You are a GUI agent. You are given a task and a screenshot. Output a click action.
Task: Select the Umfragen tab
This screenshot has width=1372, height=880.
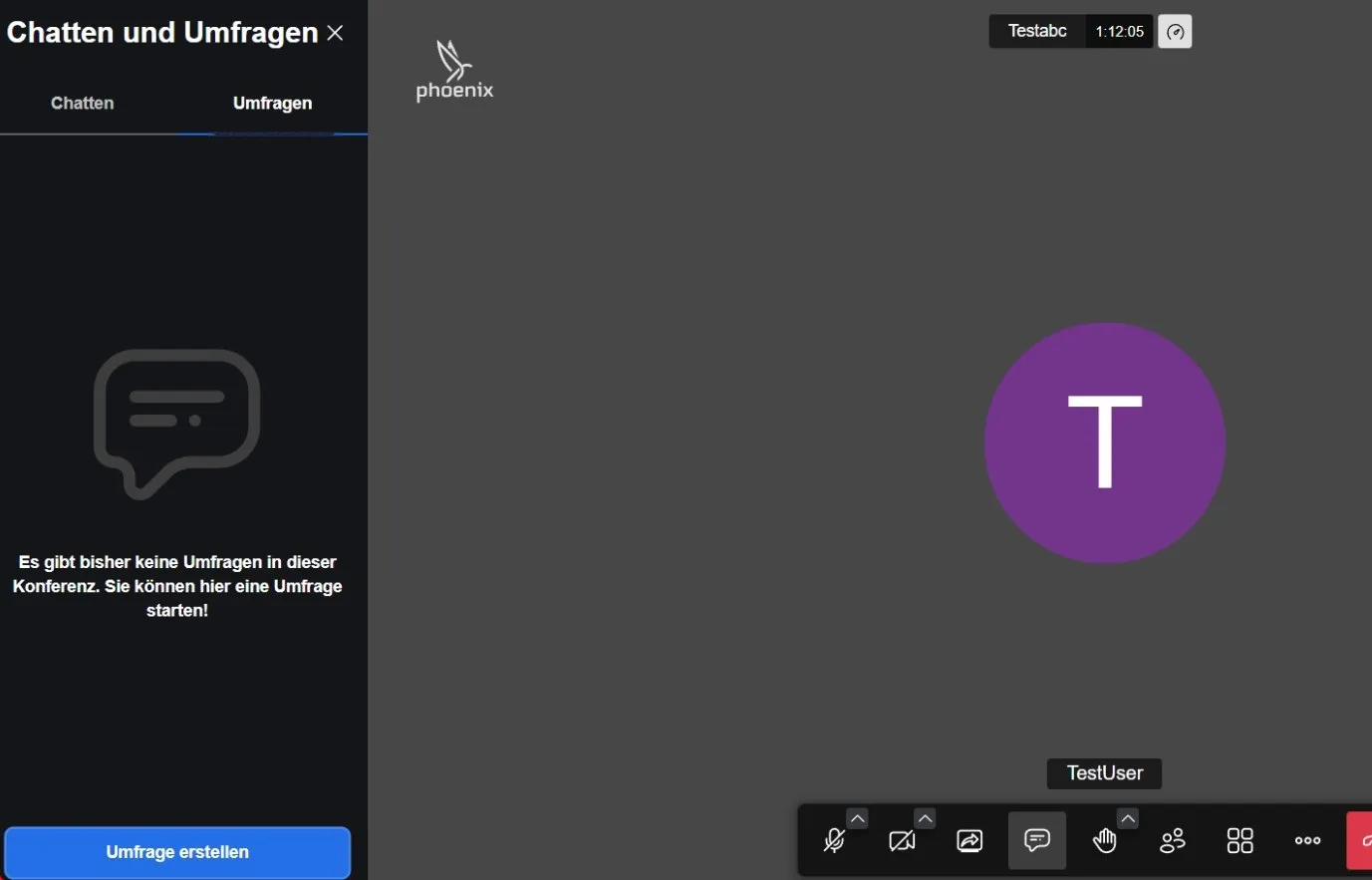pyautogui.click(x=272, y=104)
